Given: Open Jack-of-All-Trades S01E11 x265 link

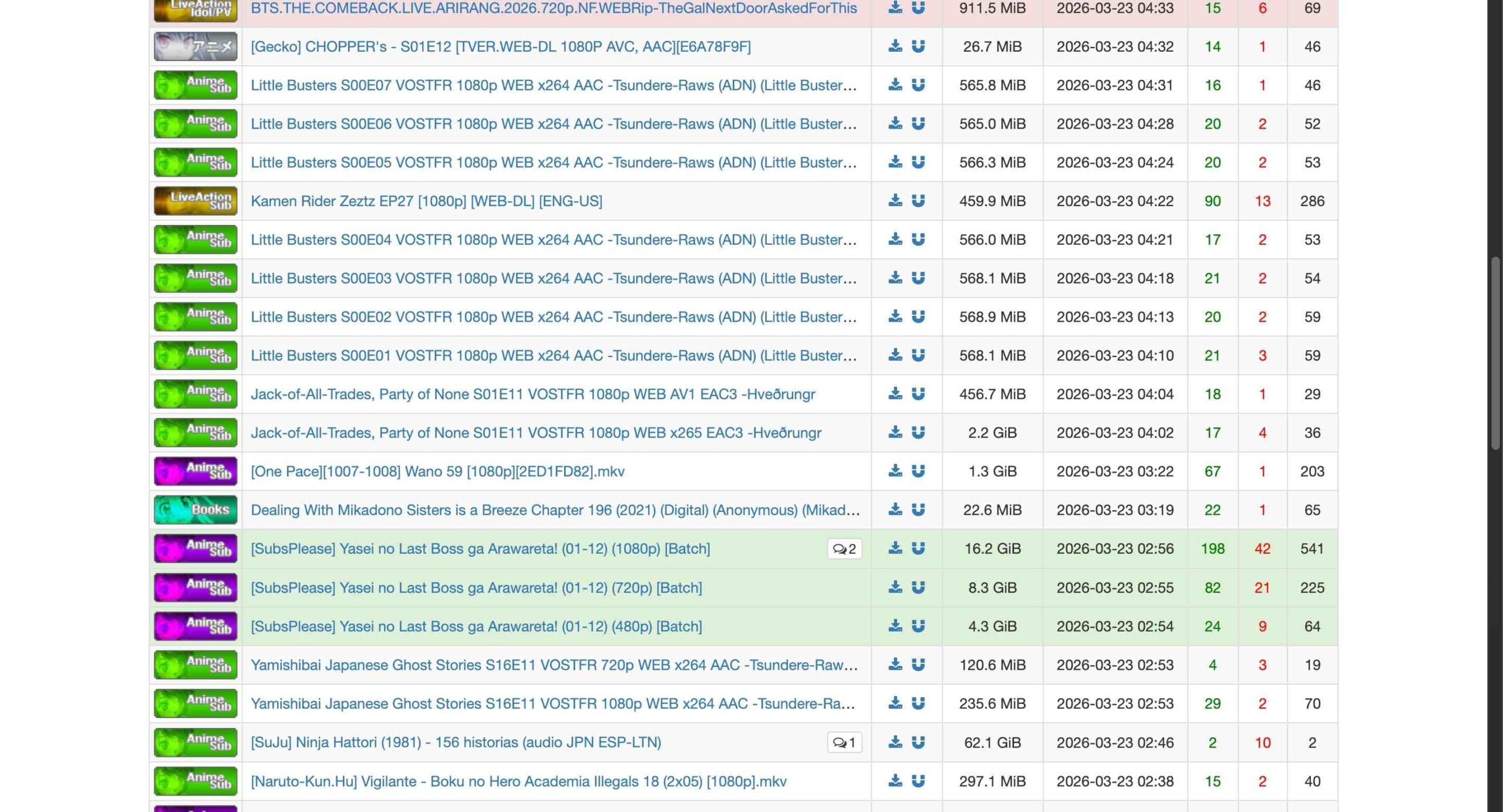Looking at the screenshot, I should pos(536,433).
